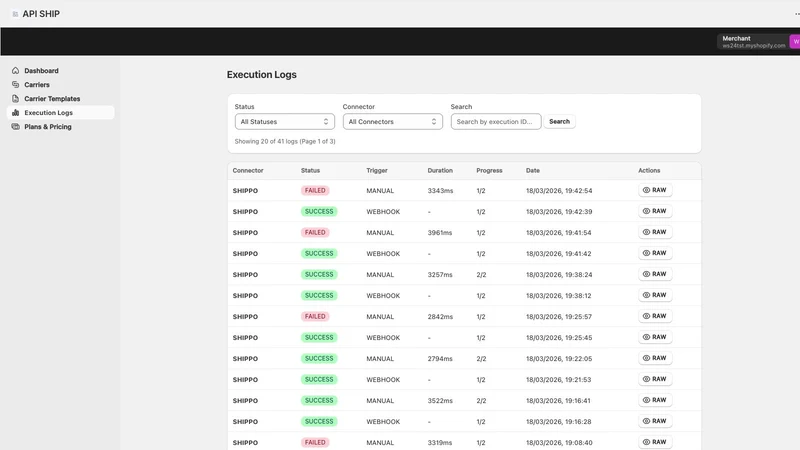Select Execution Logs in sidebar
Viewport: 800px width, 450px height.
click(x=60, y=113)
